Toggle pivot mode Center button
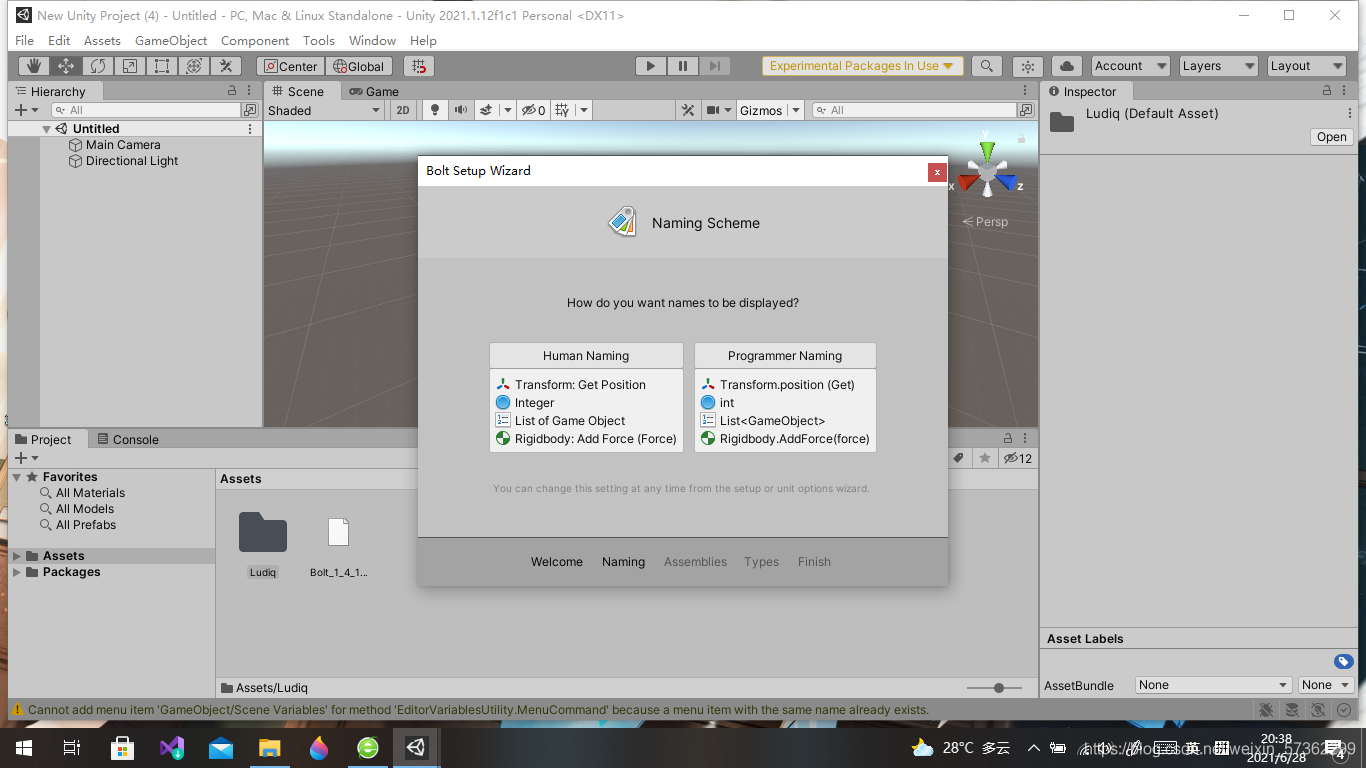The width and height of the screenshot is (1366, 768). point(289,66)
